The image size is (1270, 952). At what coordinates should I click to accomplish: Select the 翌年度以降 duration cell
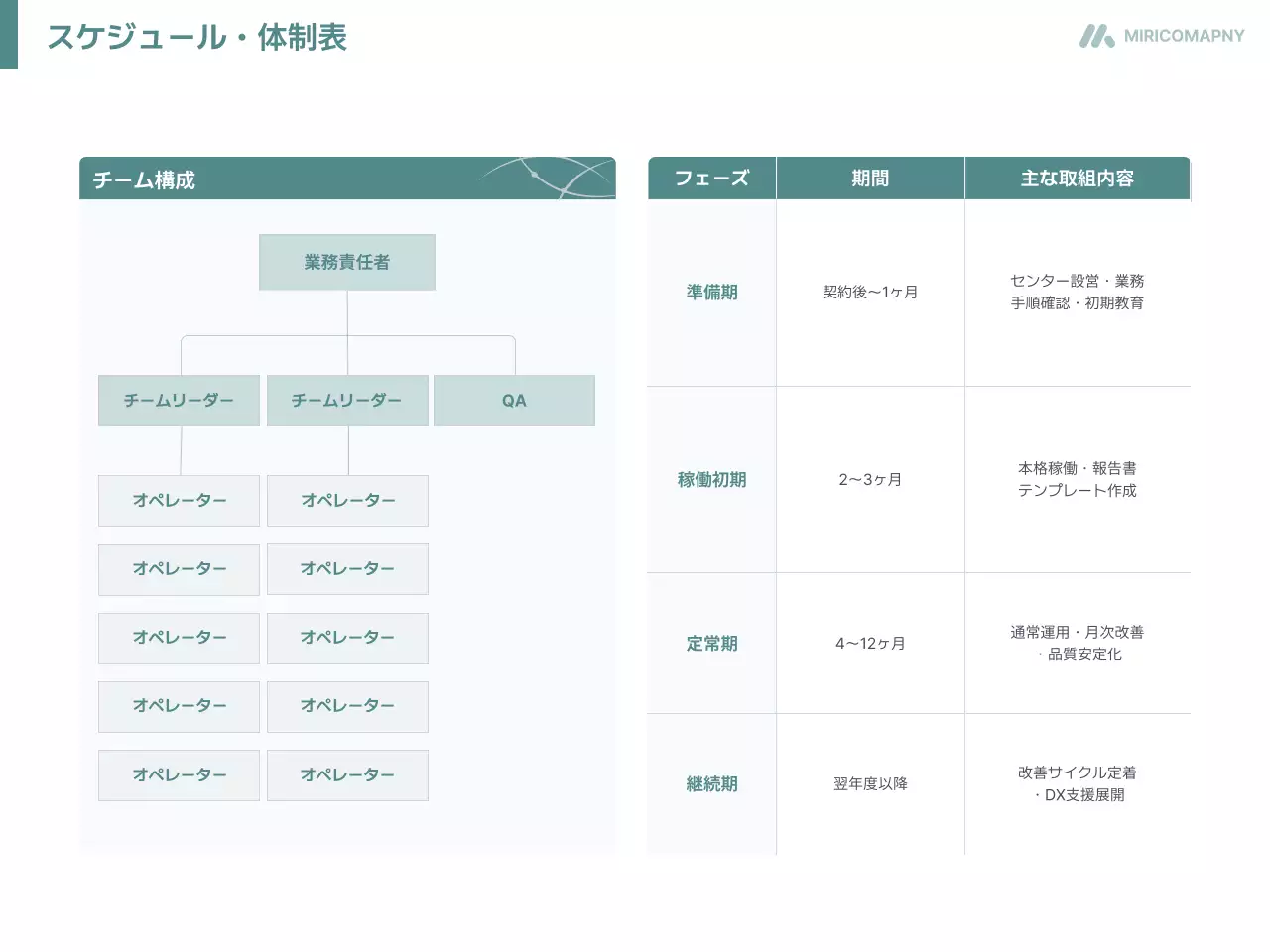point(870,783)
